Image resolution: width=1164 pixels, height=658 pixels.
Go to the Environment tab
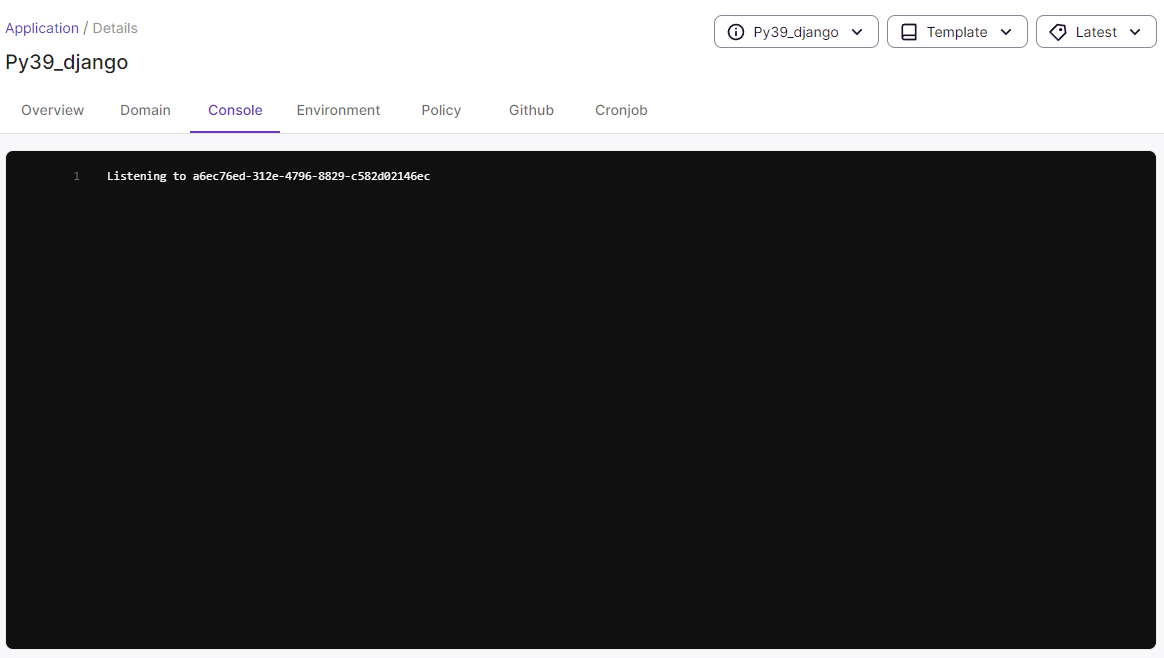tap(338, 110)
